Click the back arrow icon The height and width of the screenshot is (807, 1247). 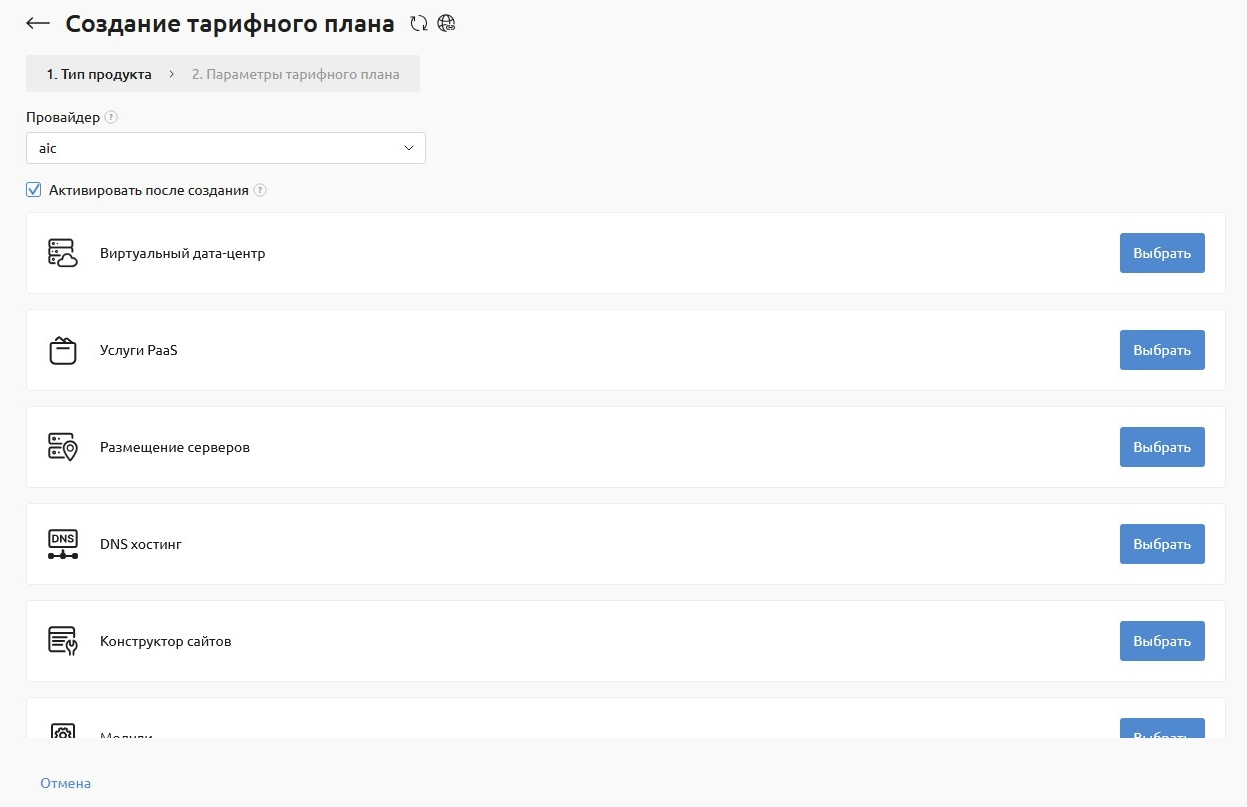[38, 24]
